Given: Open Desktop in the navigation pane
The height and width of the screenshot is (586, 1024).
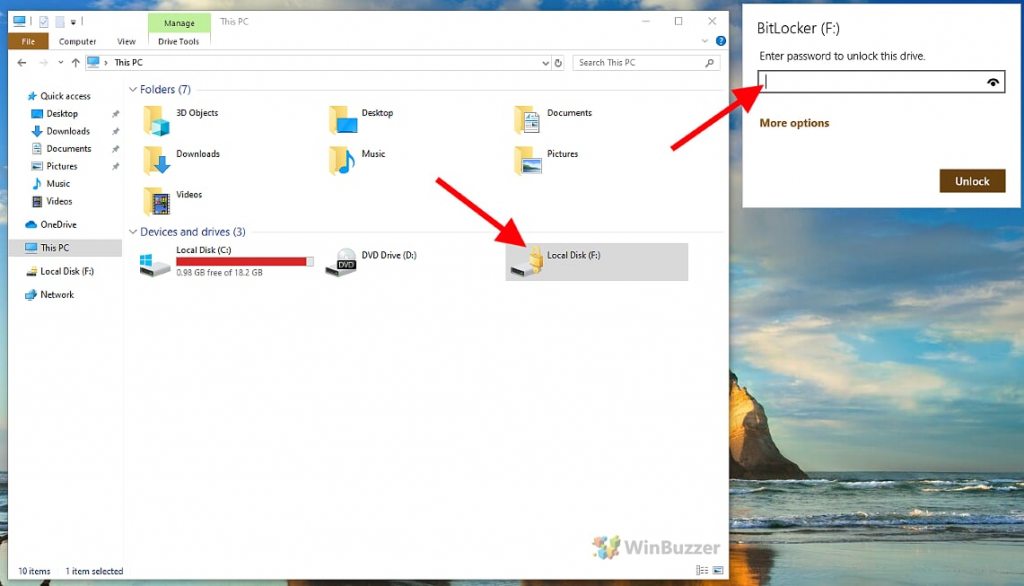Looking at the screenshot, I should click(x=62, y=114).
